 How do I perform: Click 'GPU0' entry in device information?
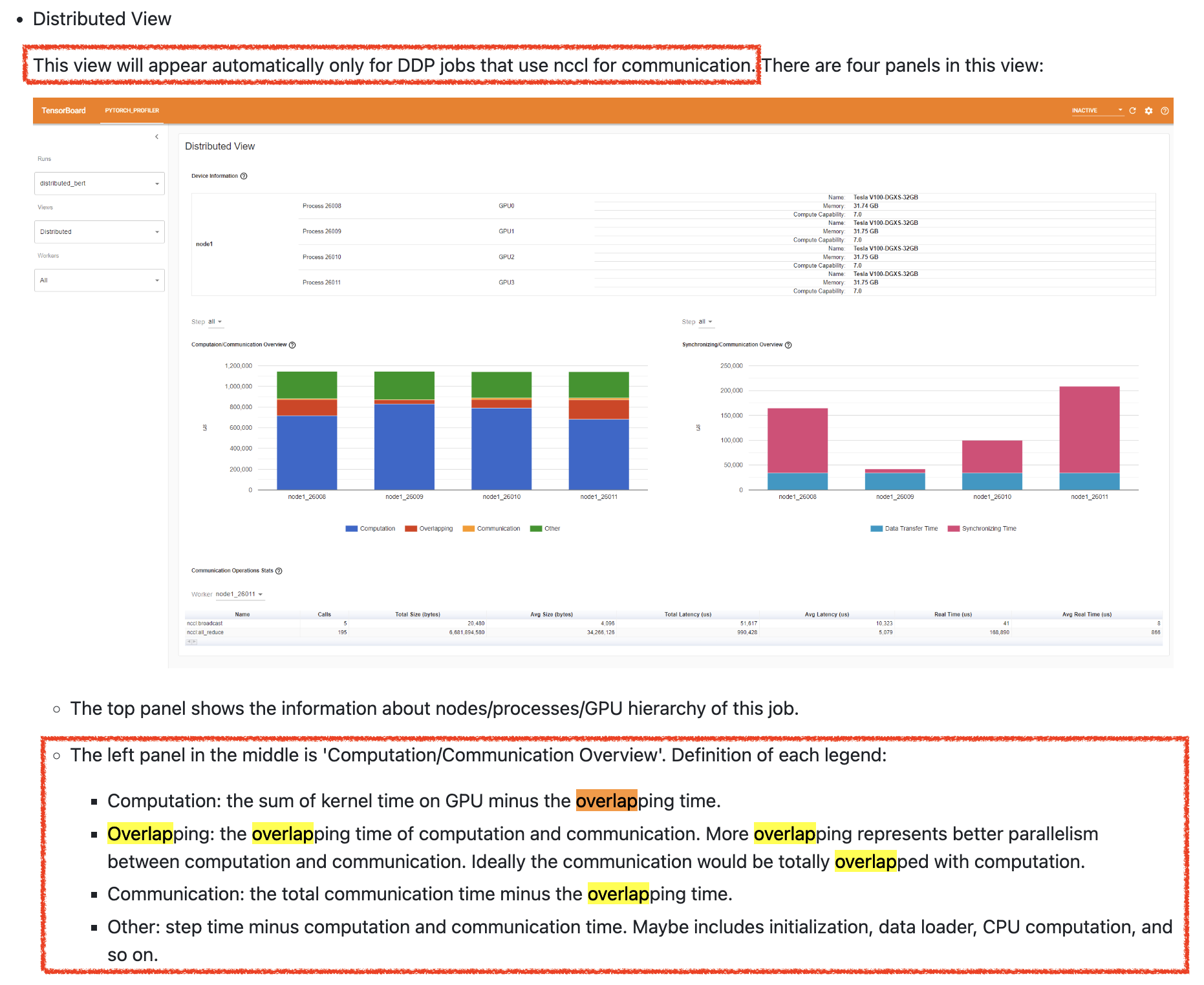click(x=506, y=206)
